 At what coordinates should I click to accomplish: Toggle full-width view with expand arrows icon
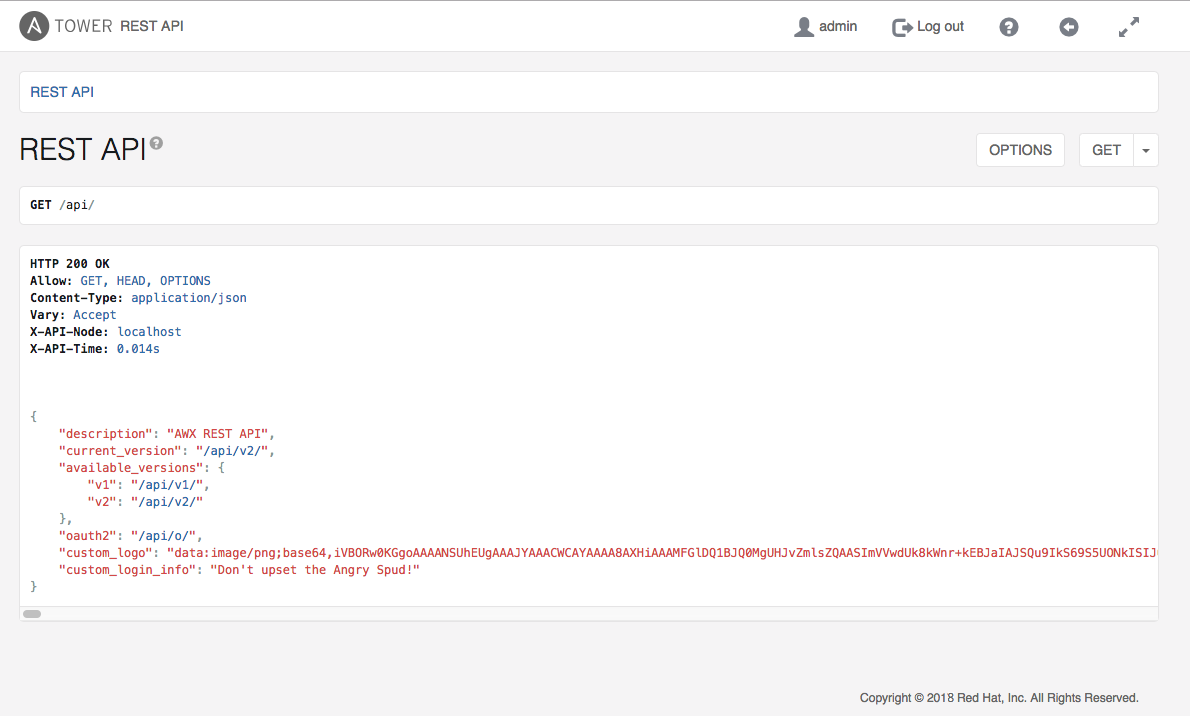pyautogui.click(x=1129, y=27)
